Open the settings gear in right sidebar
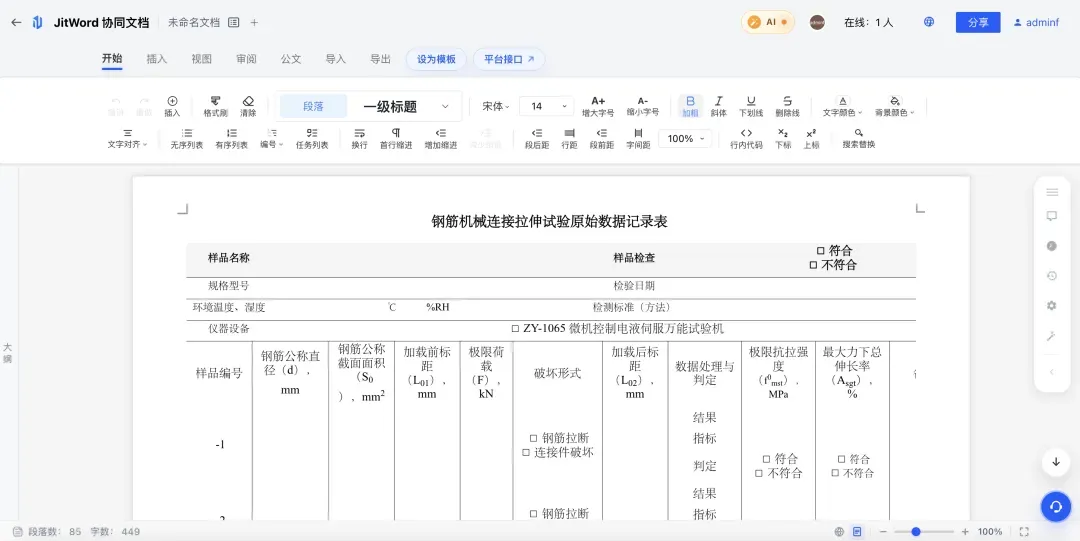 pyautogui.click(x=1052, y=305)
